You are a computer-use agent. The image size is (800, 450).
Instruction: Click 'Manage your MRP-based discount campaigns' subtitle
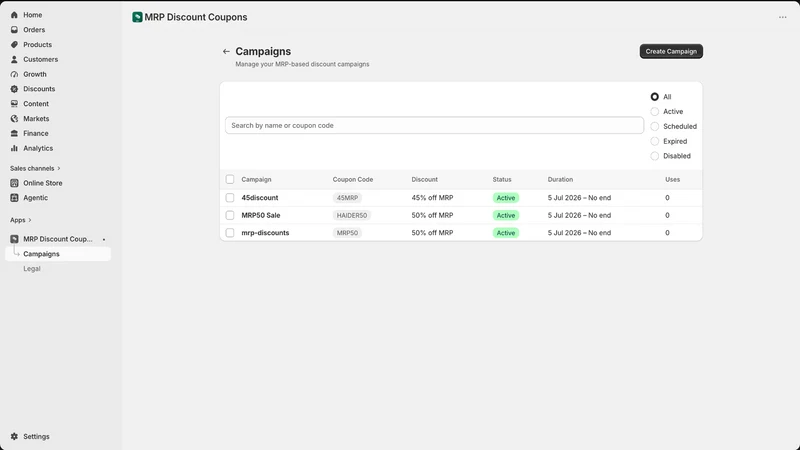tap(302, 64)
